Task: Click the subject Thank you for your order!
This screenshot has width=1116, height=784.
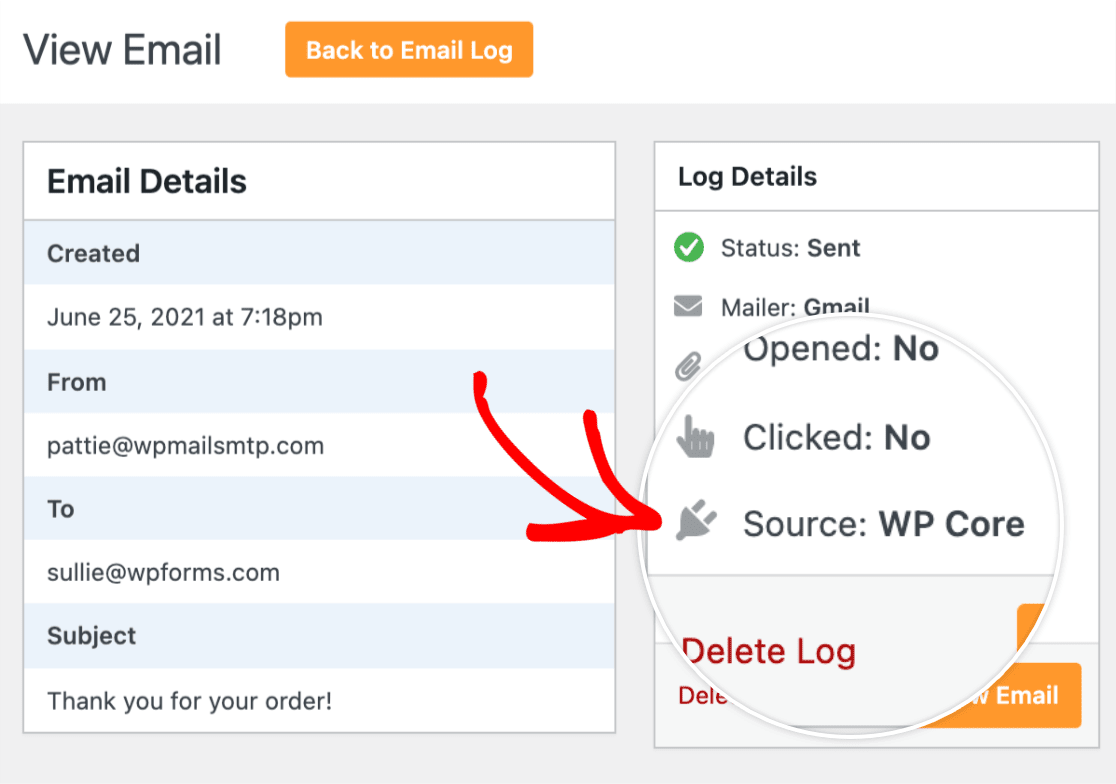Action: [189, 701]
